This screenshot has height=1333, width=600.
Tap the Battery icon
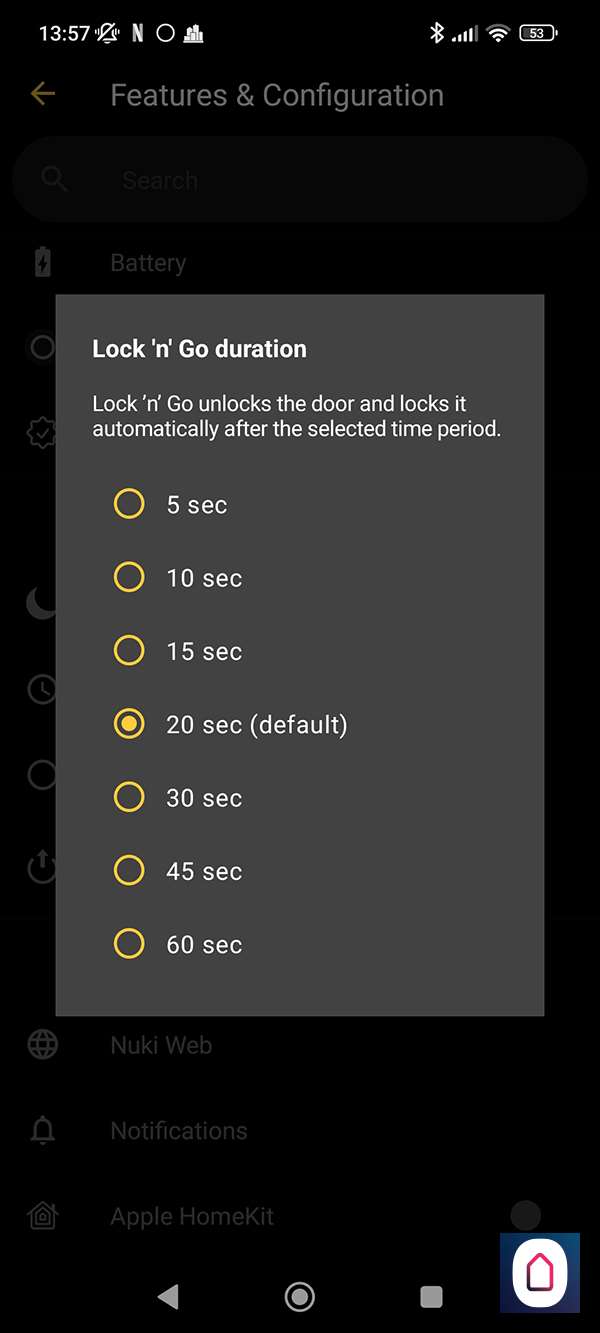42,262
